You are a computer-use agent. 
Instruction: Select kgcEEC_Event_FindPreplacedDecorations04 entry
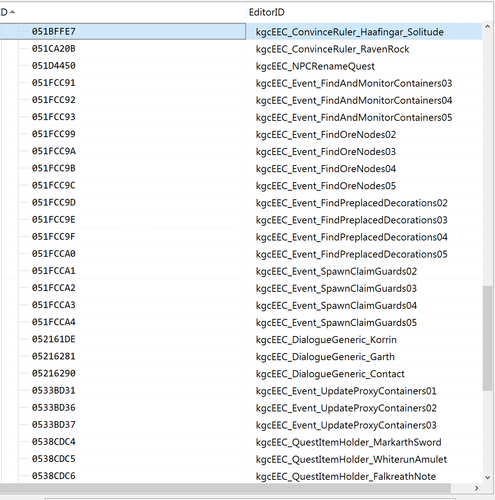click(x=352, y=237)
